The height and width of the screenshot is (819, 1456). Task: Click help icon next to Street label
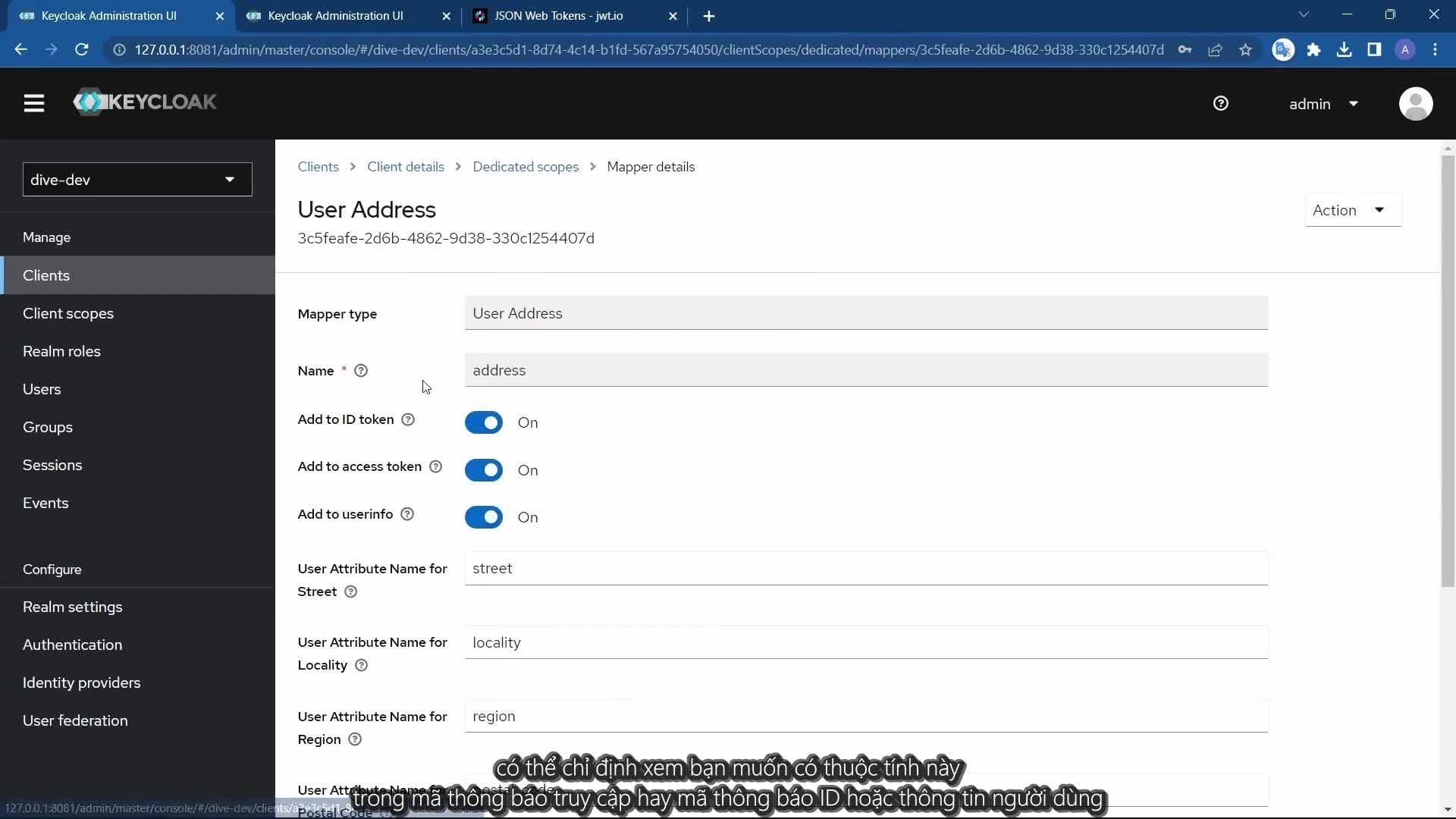(350, 591)
